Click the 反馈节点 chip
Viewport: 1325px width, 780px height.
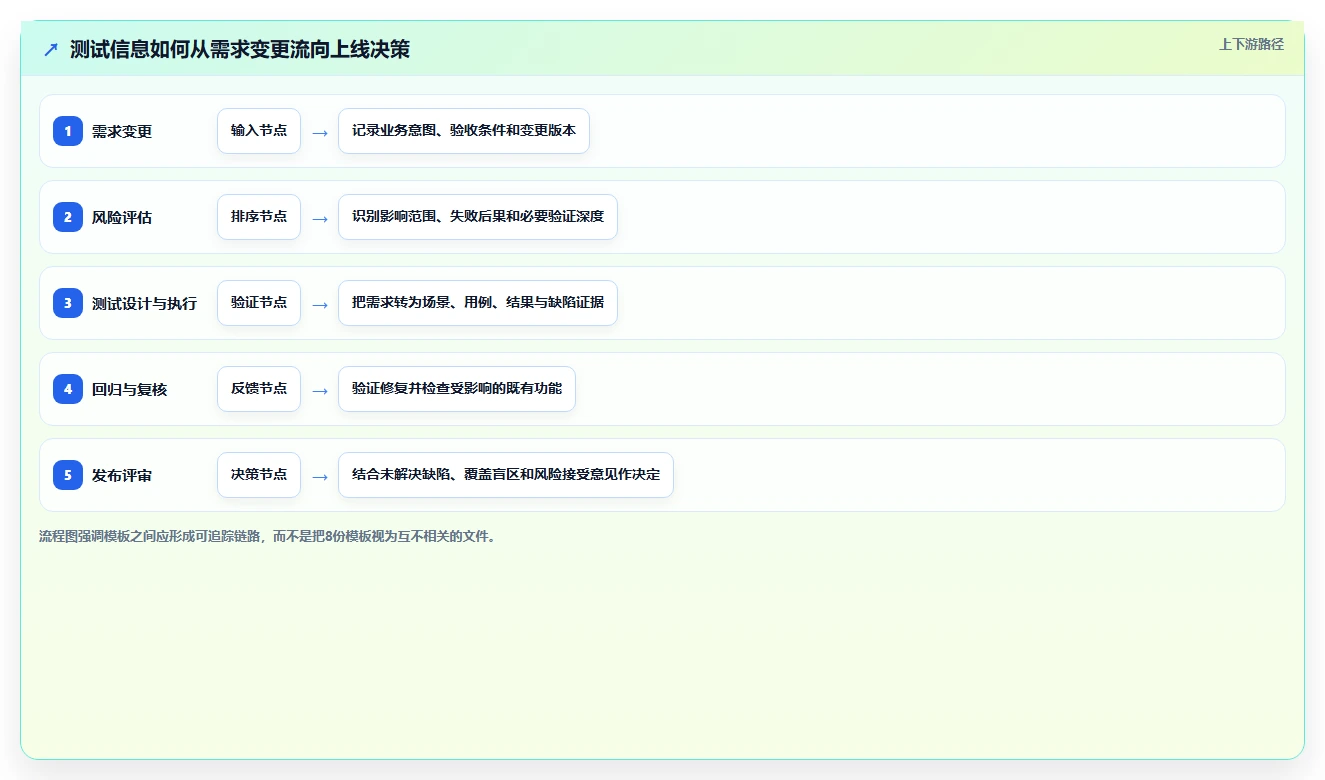tap(259, 389)
